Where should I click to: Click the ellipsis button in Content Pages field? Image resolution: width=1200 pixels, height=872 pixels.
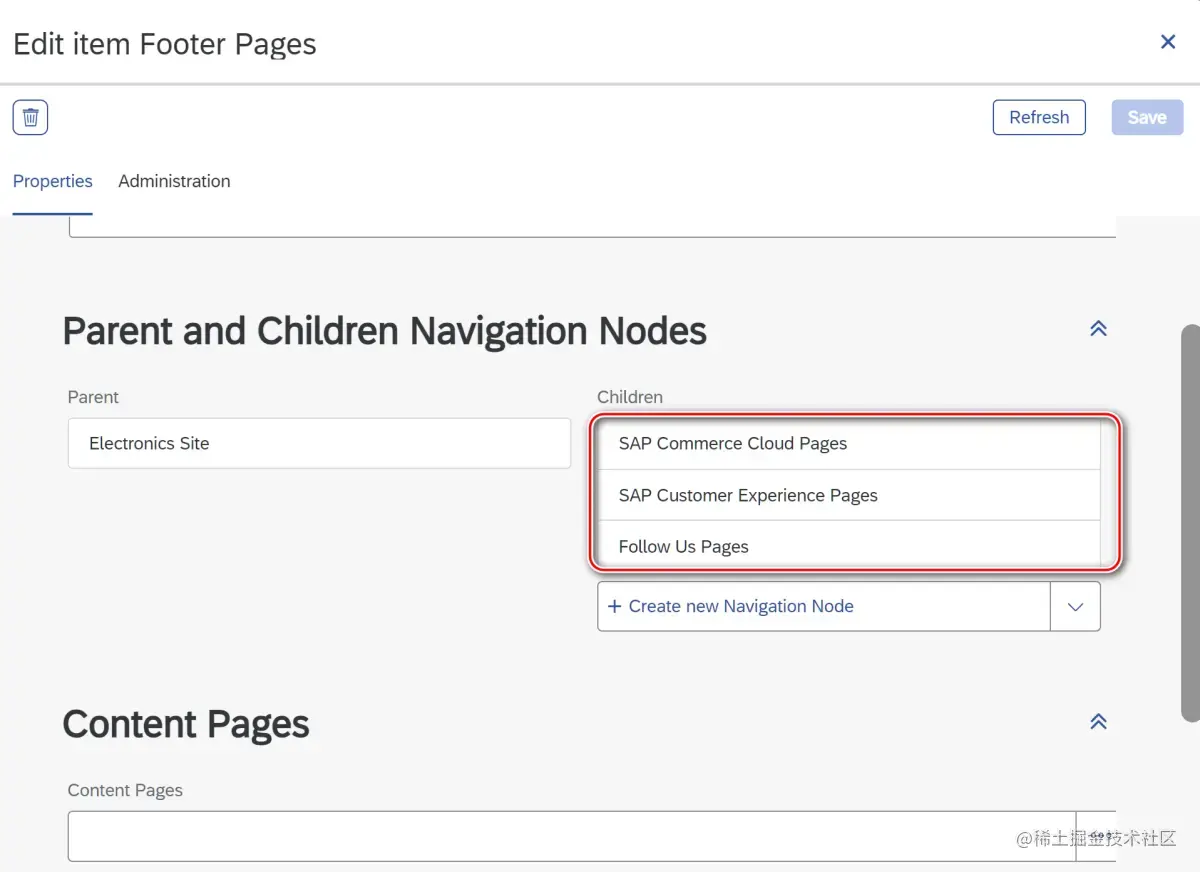(x=1096, y=836)
